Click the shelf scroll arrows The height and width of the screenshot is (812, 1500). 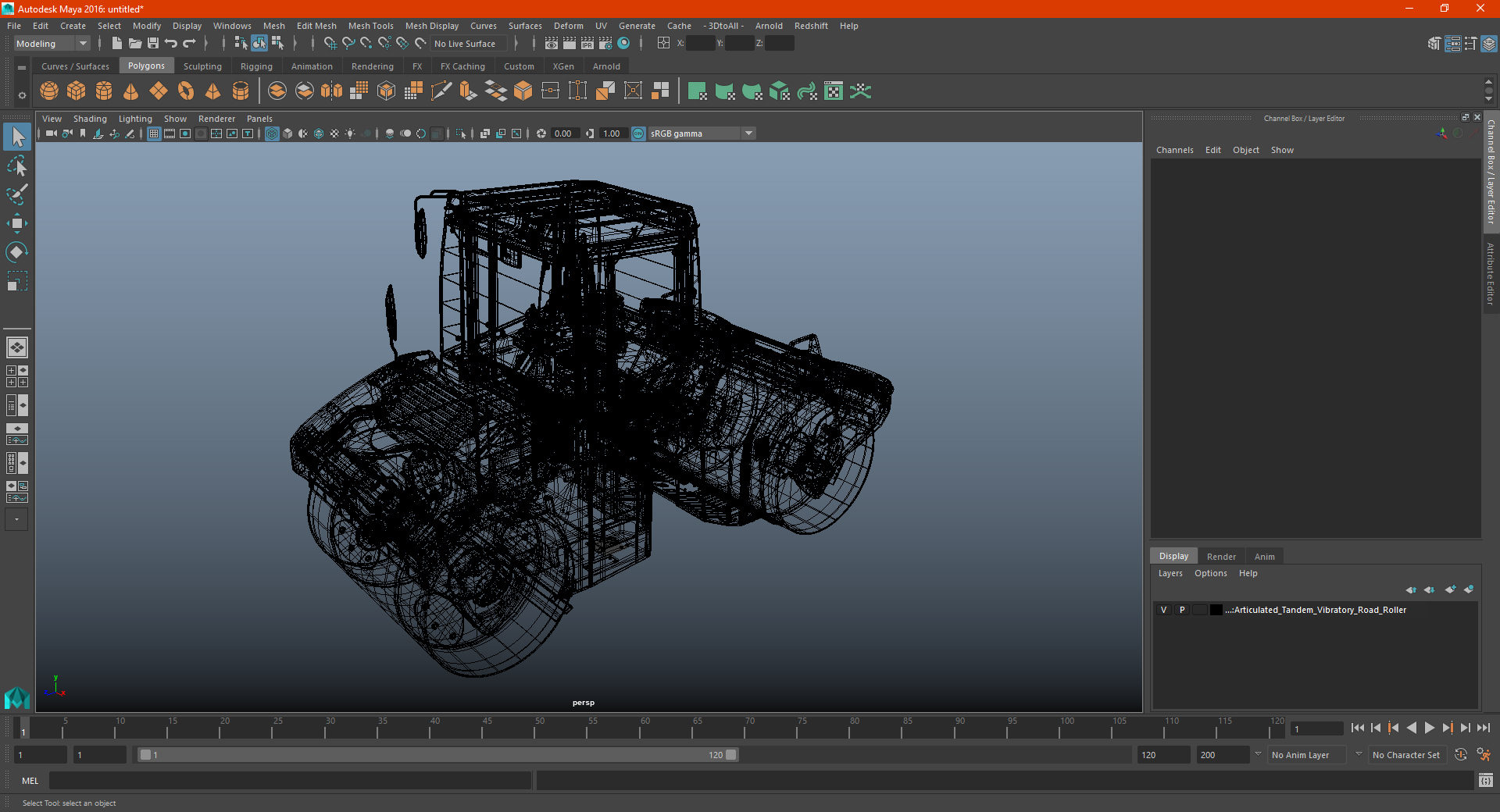1488,91
